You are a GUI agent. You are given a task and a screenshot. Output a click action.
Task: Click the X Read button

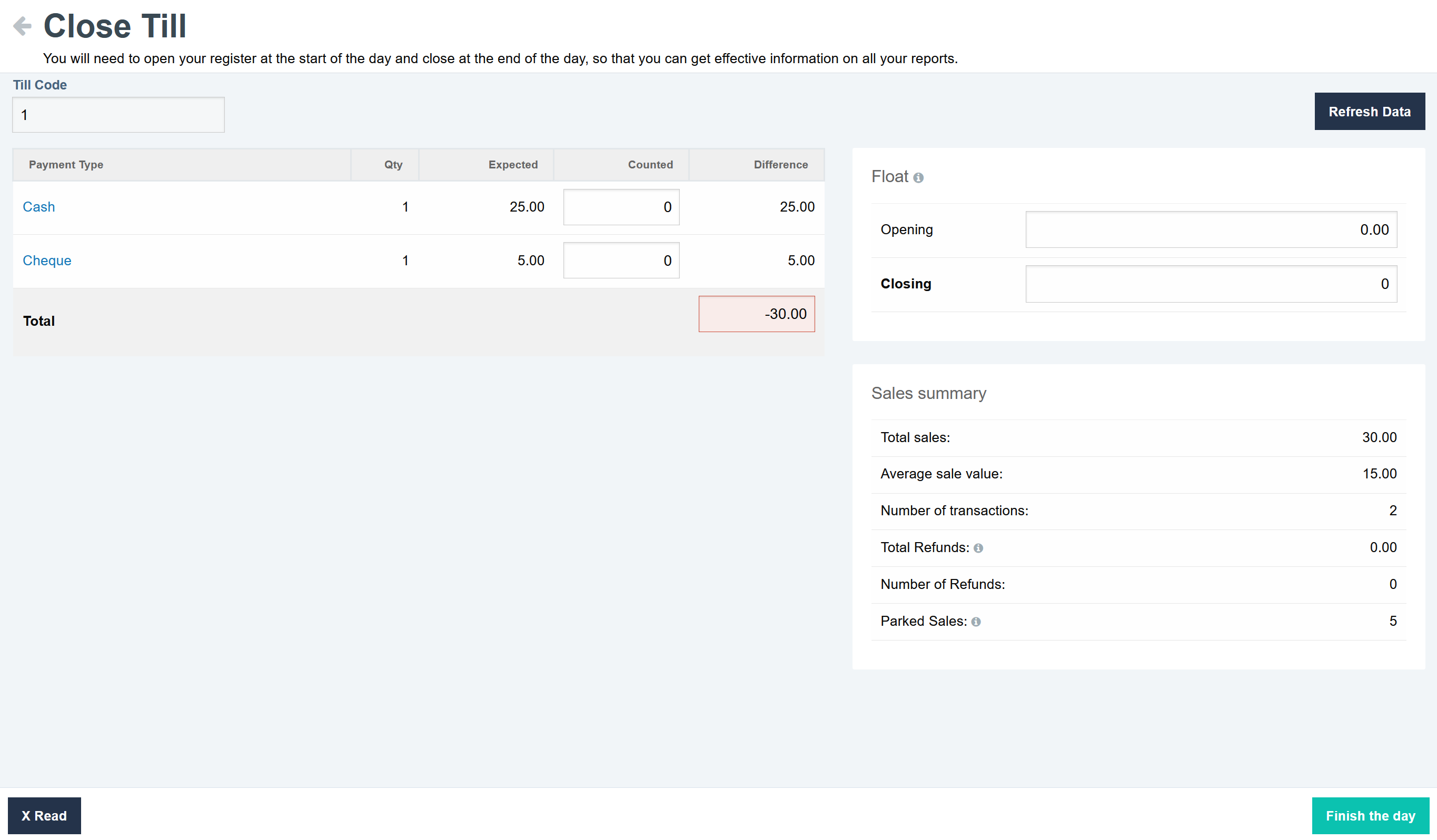(x=44, y=815)
